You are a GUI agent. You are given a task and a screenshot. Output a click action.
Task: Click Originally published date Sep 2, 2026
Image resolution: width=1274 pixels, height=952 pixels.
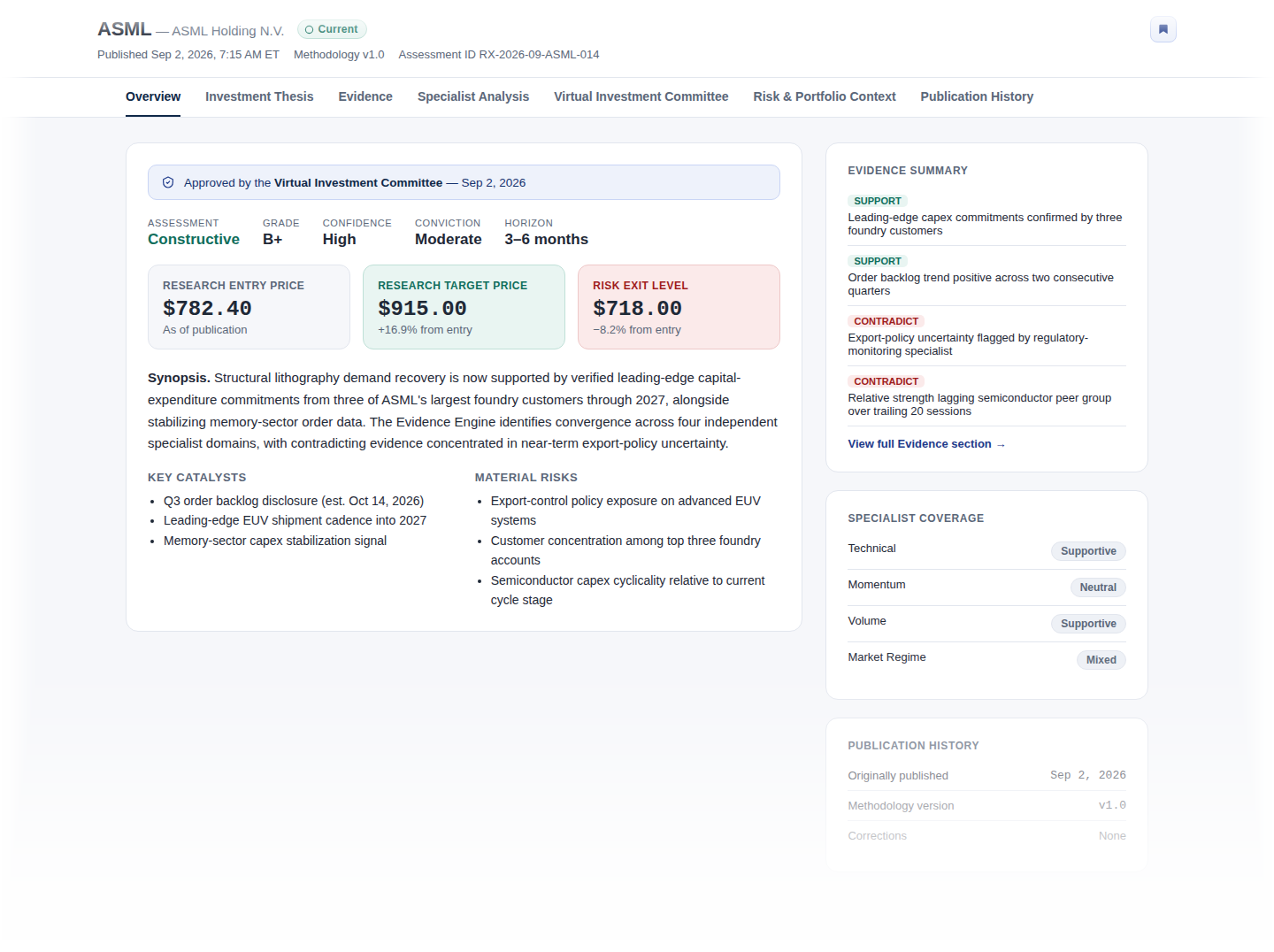click(1088, 775)
